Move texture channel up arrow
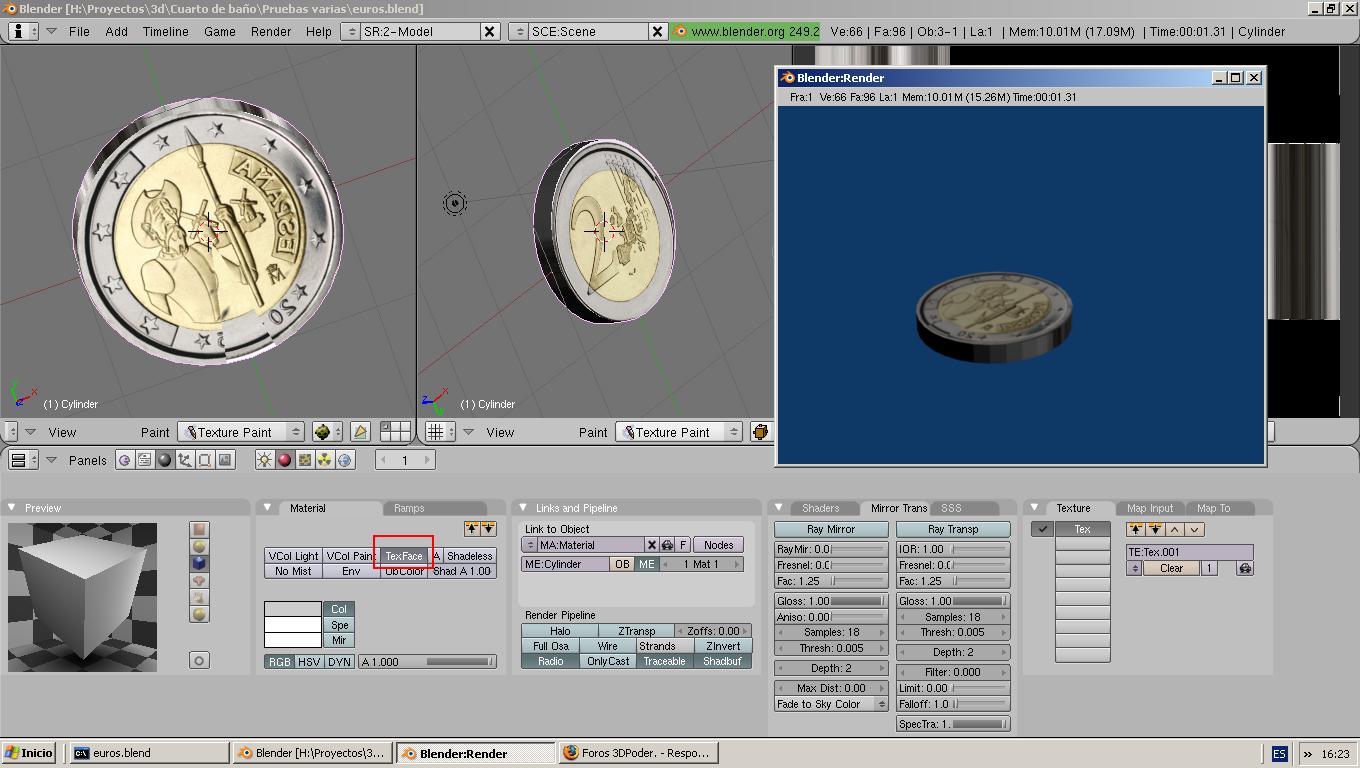This screenshot has width=1360, height=768. pyautogui.click(x=1174, y=529)
